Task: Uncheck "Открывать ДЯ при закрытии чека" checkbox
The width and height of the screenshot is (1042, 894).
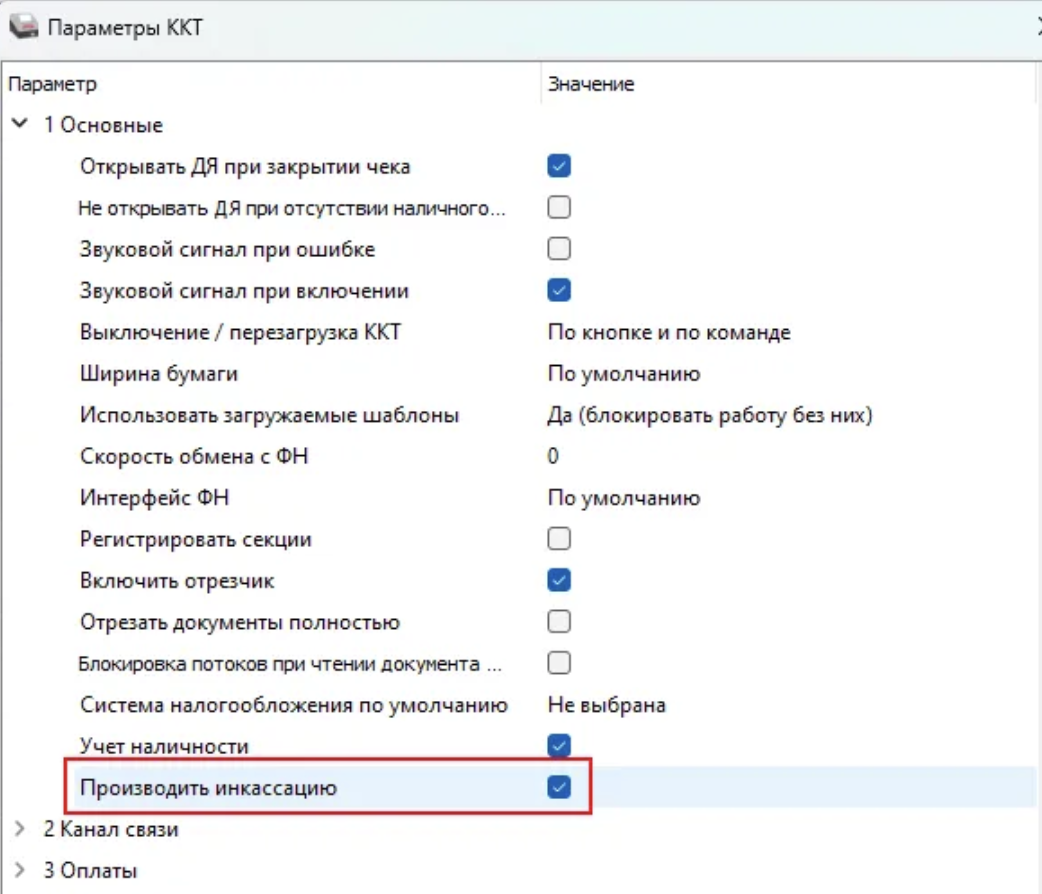Action: tap(559, 166)
